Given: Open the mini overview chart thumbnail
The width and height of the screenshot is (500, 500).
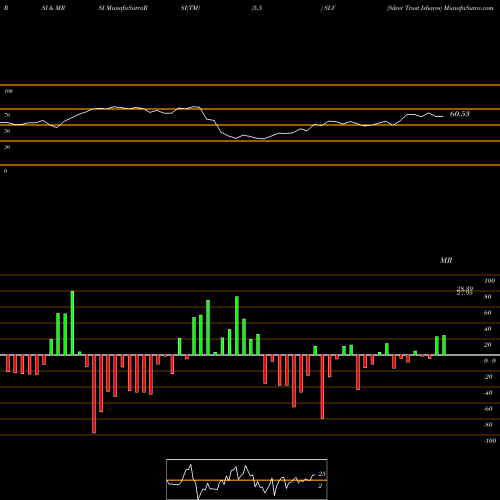Looking at the screenshot, I should click(x=247, y=479).
